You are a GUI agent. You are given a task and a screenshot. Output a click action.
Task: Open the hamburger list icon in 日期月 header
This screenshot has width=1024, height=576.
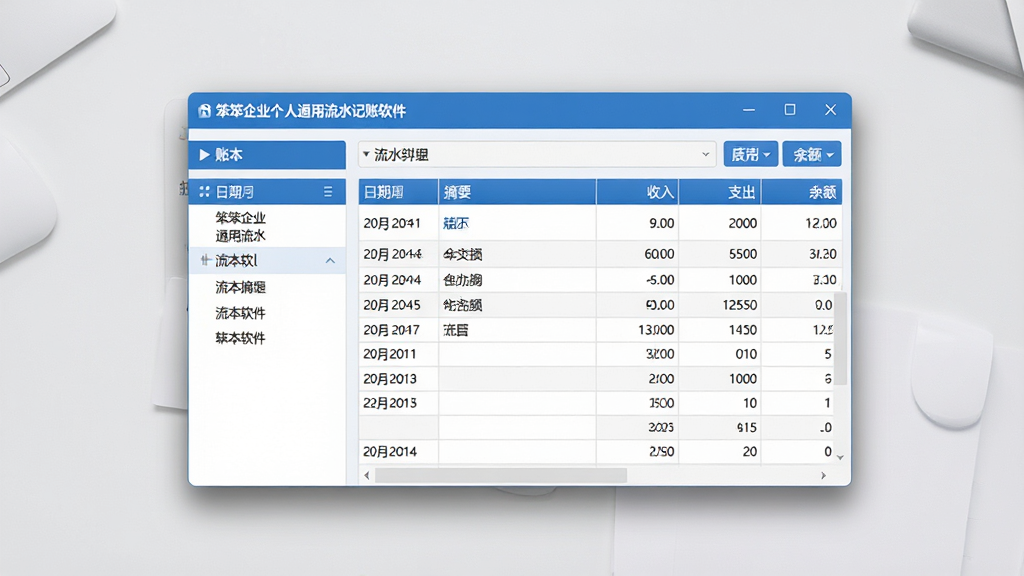[x=328, y=191]
